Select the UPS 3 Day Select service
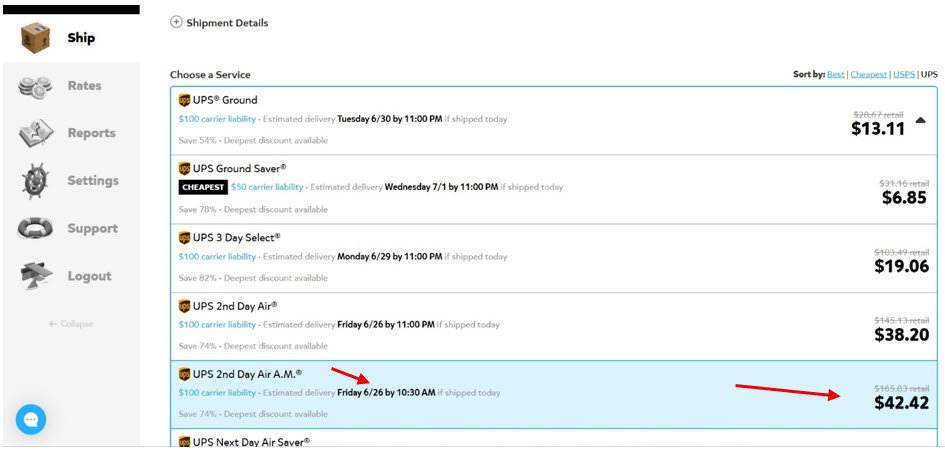 [x=553, y=258]
